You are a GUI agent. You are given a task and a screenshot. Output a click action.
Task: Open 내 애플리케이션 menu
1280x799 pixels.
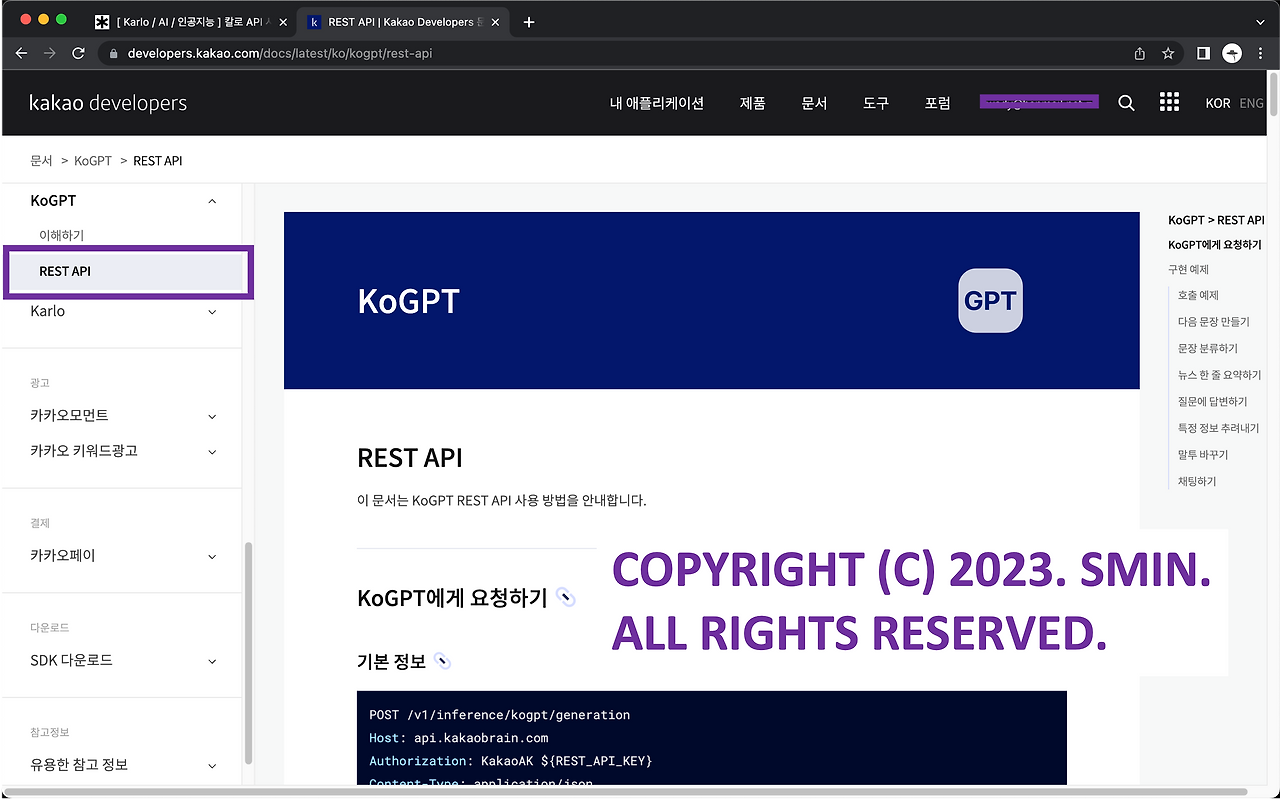(x=657, y=103)
